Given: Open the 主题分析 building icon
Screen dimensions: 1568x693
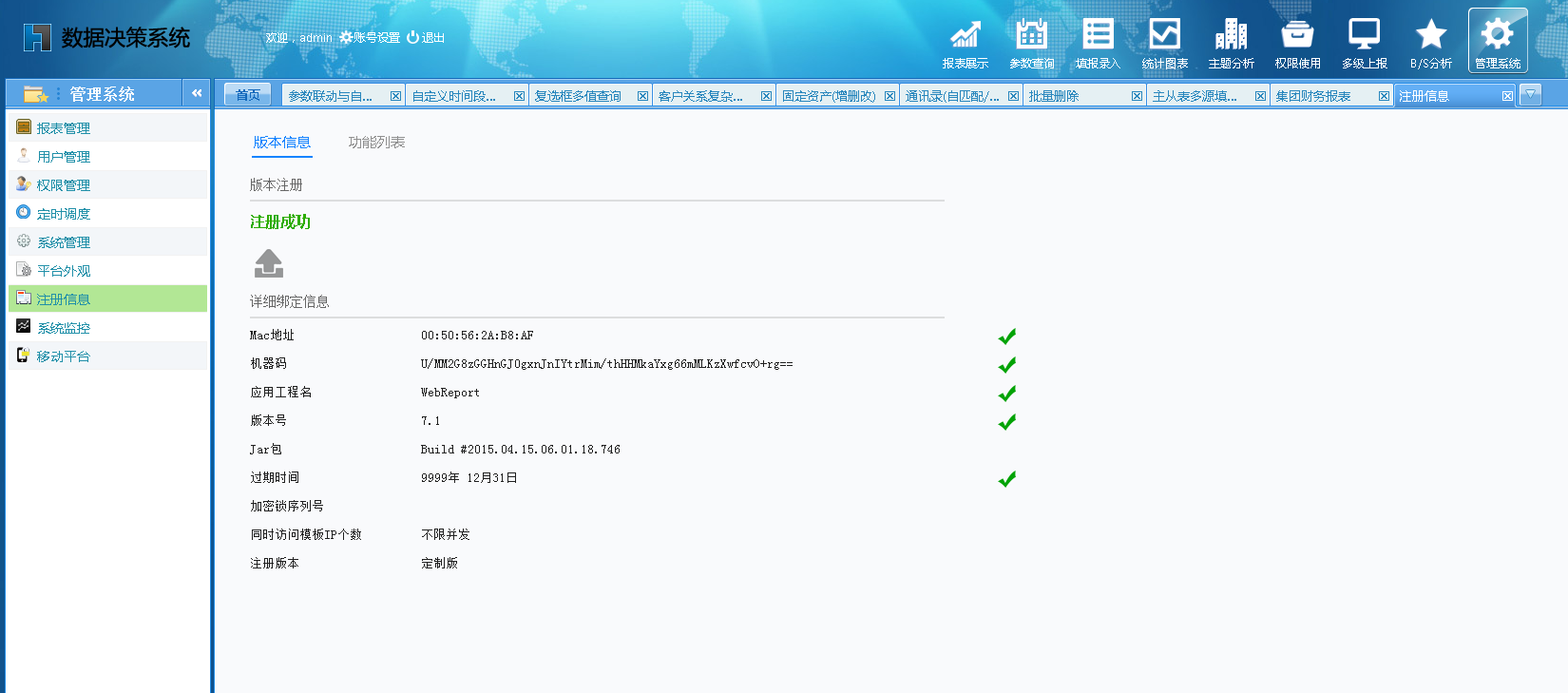Looking at the screenshot, I should pyautogui.click(x=1232, y=43).
